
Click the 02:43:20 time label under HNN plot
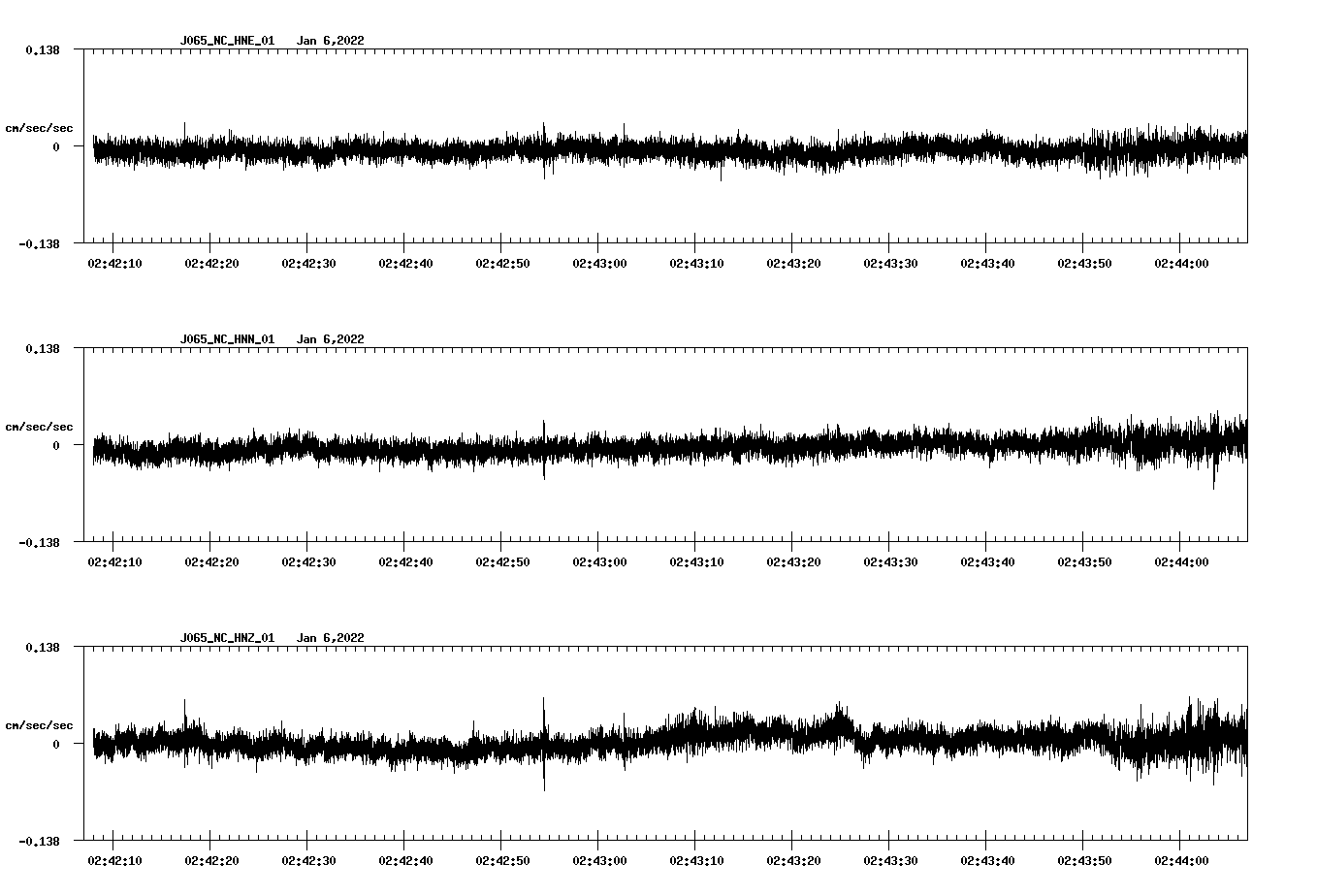pyautogui.click(x=793, y=562)
